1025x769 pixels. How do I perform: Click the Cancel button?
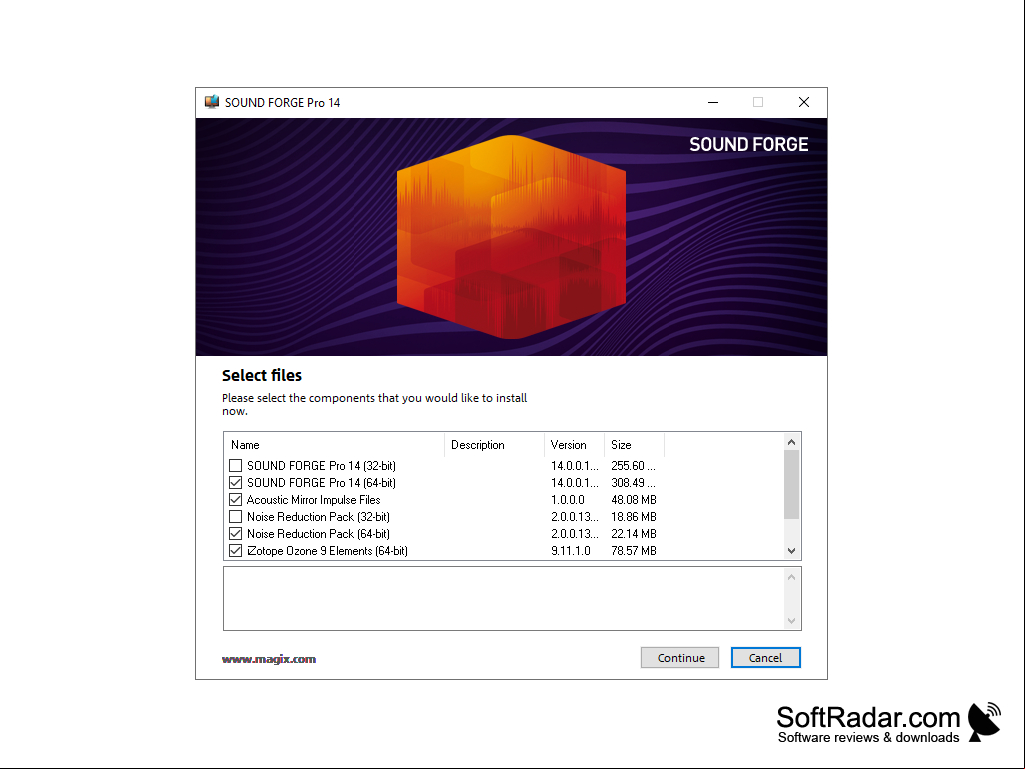point(765,658)
